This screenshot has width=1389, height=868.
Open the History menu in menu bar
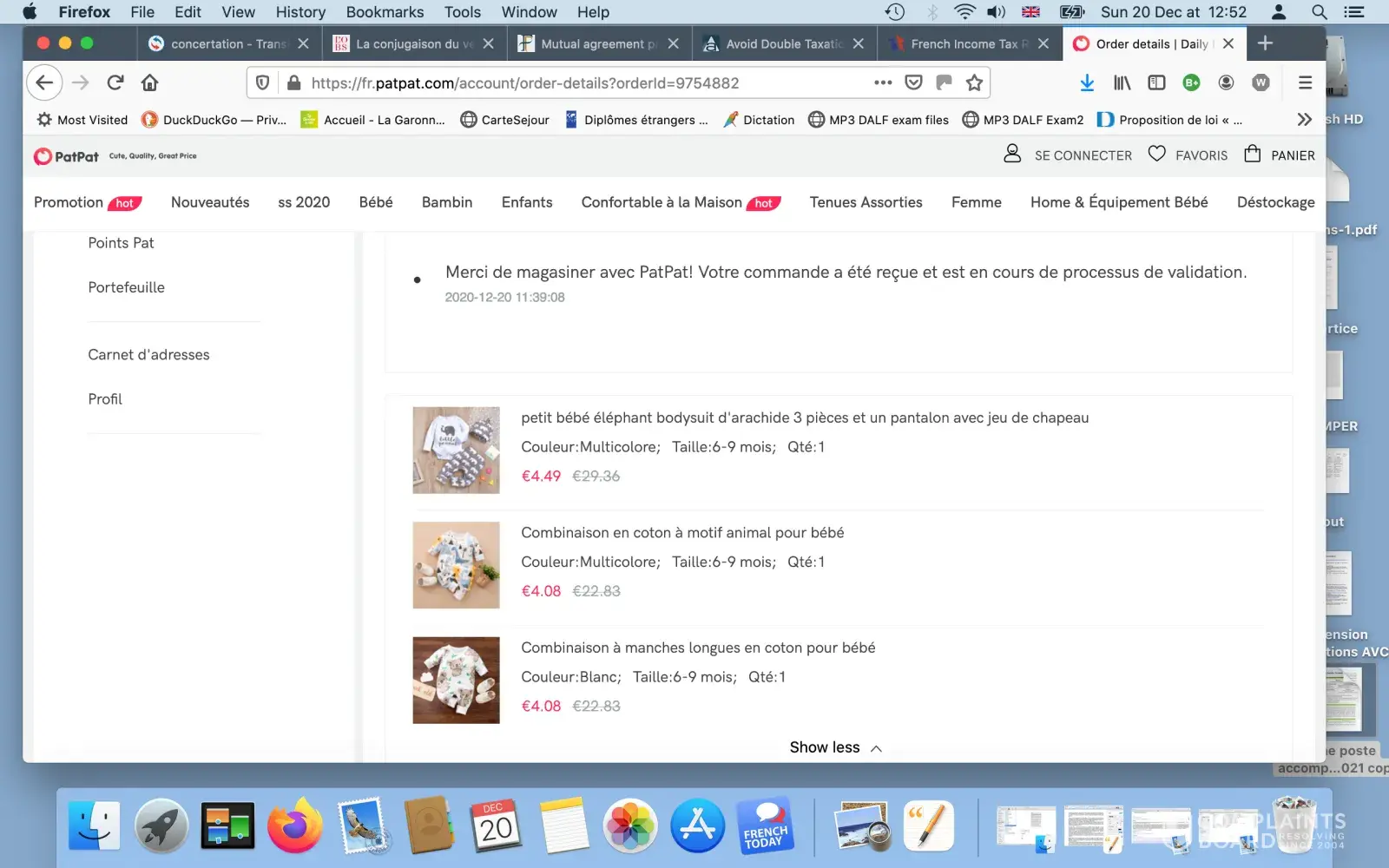[300, 12]
